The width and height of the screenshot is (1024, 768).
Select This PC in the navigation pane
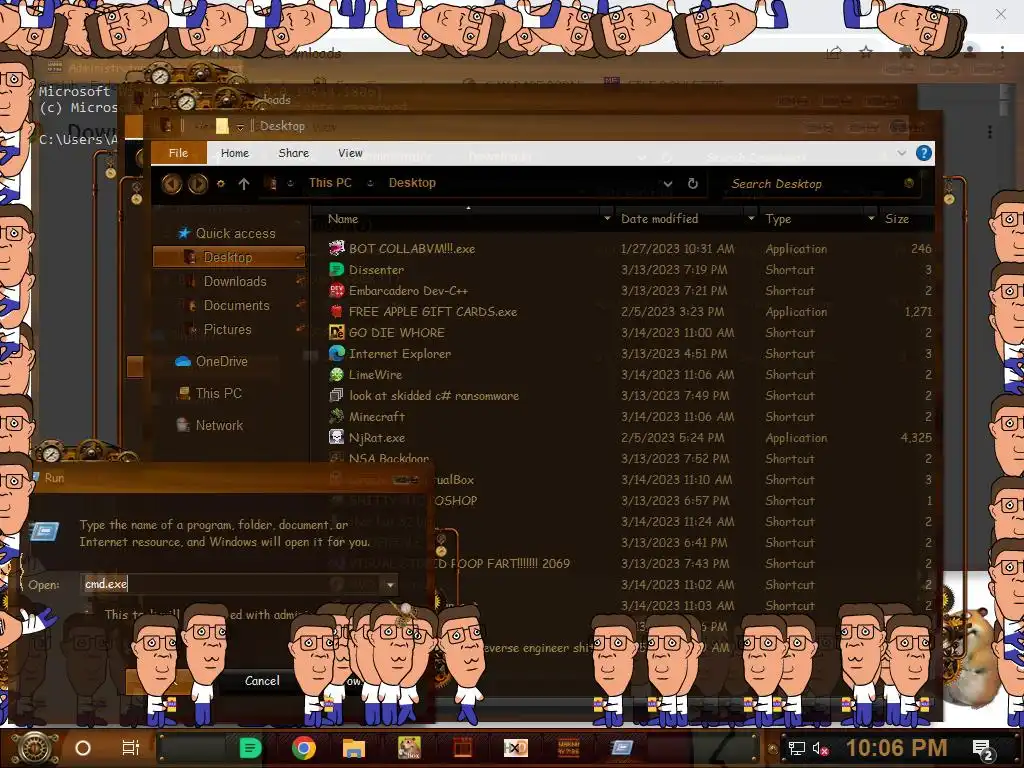click(x=218, y=393)
